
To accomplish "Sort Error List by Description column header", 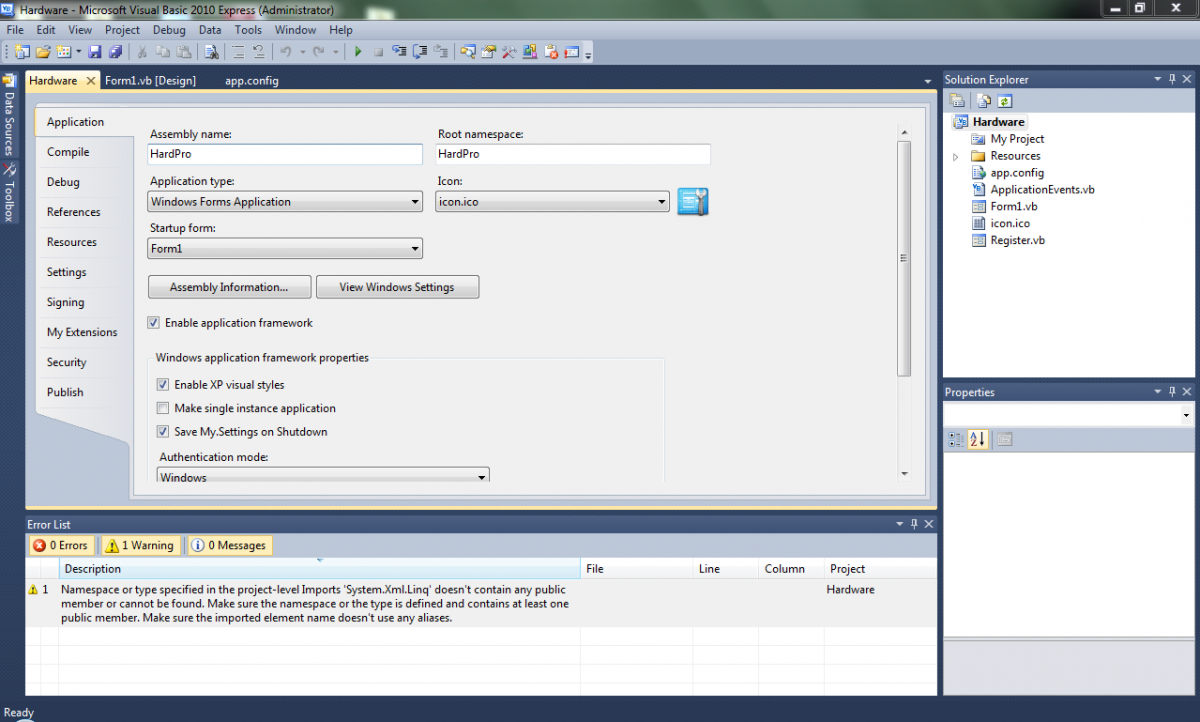I will tap(320, 568).
